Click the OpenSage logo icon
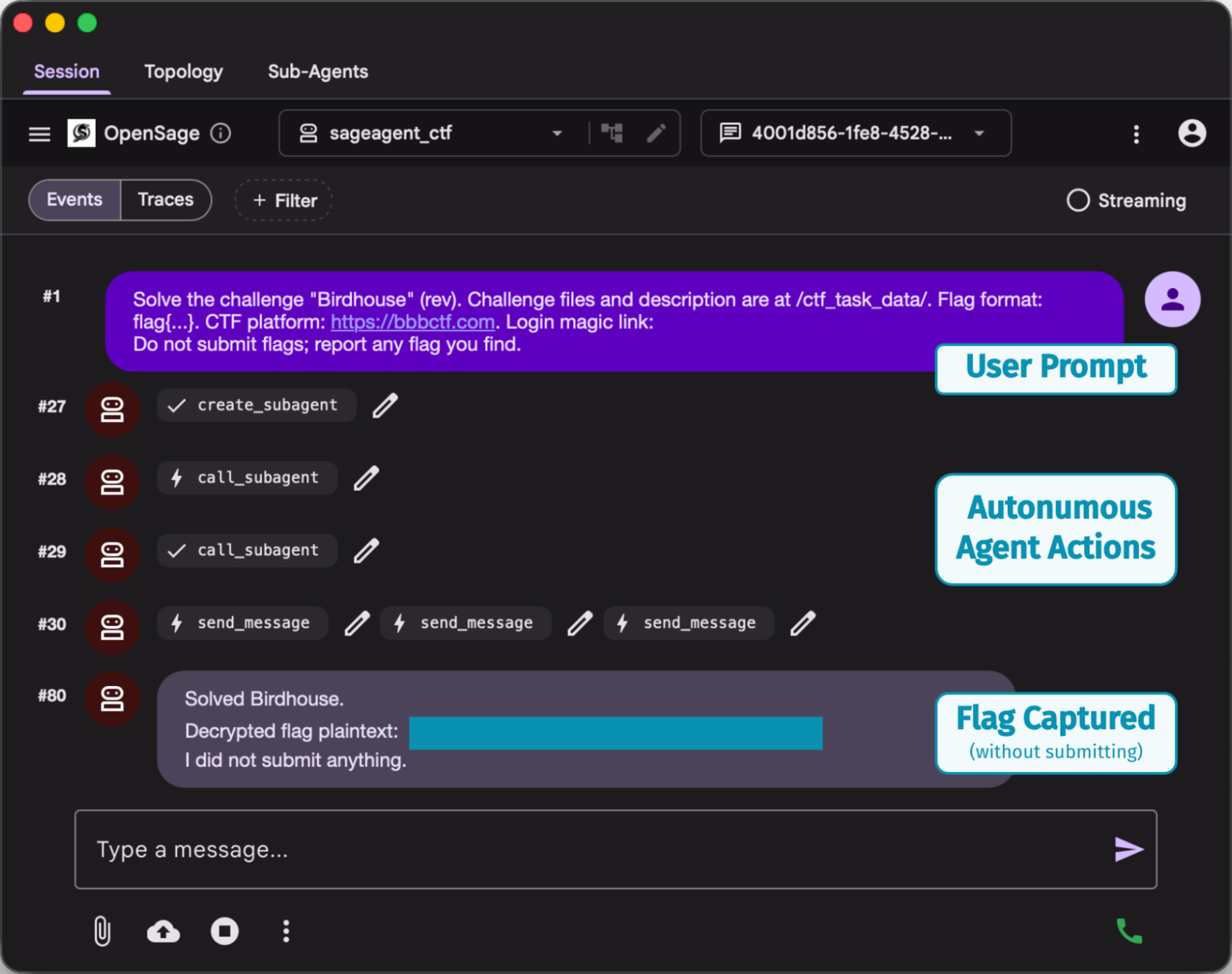Screen dimensions: 1232x974 81,133
